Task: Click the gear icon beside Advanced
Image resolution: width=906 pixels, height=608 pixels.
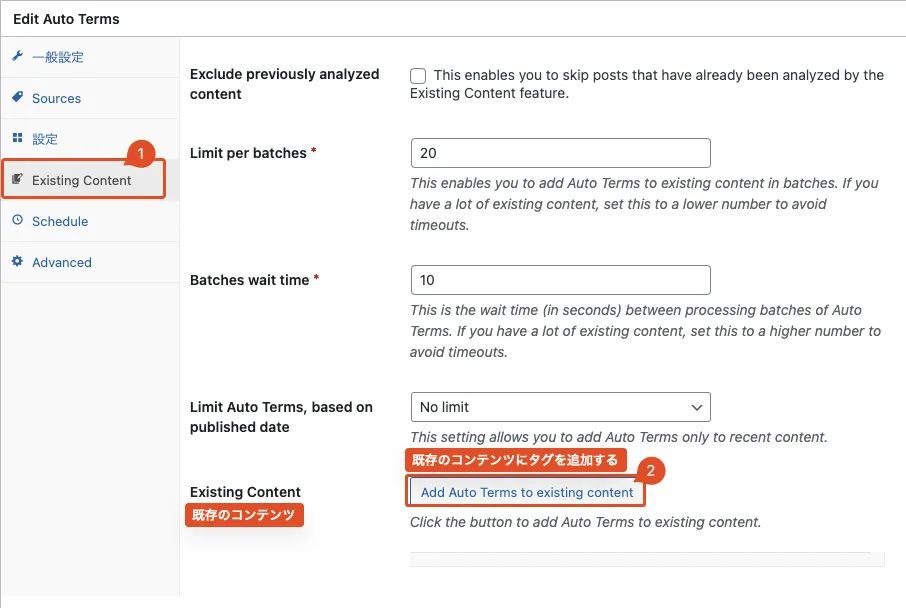Action: tap(17, 262)
